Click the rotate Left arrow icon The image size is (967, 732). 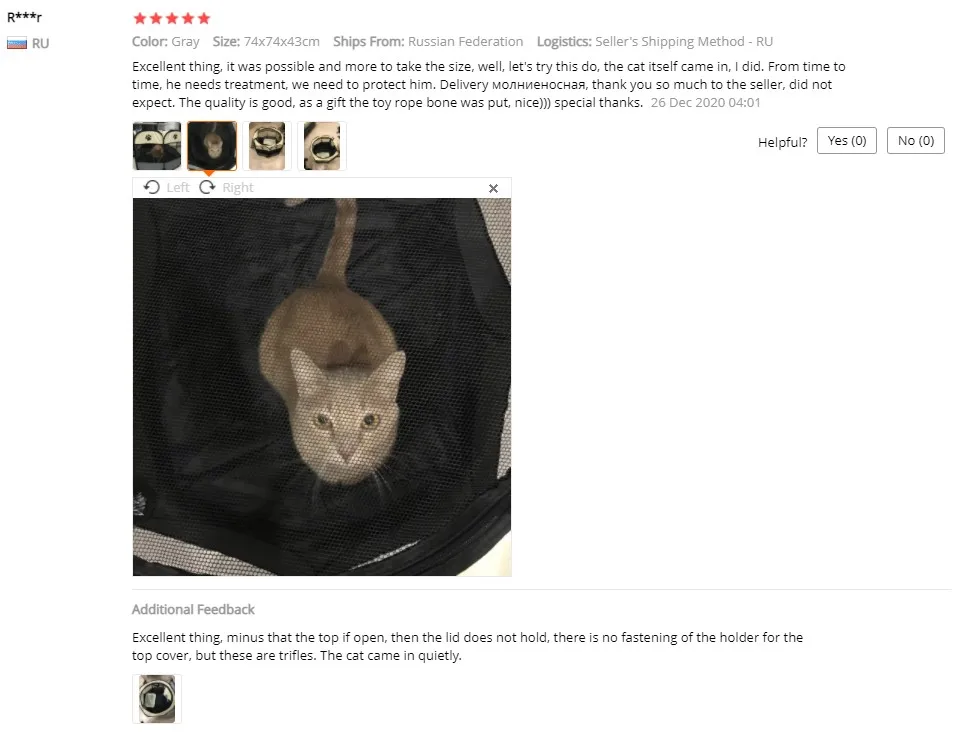151,187
